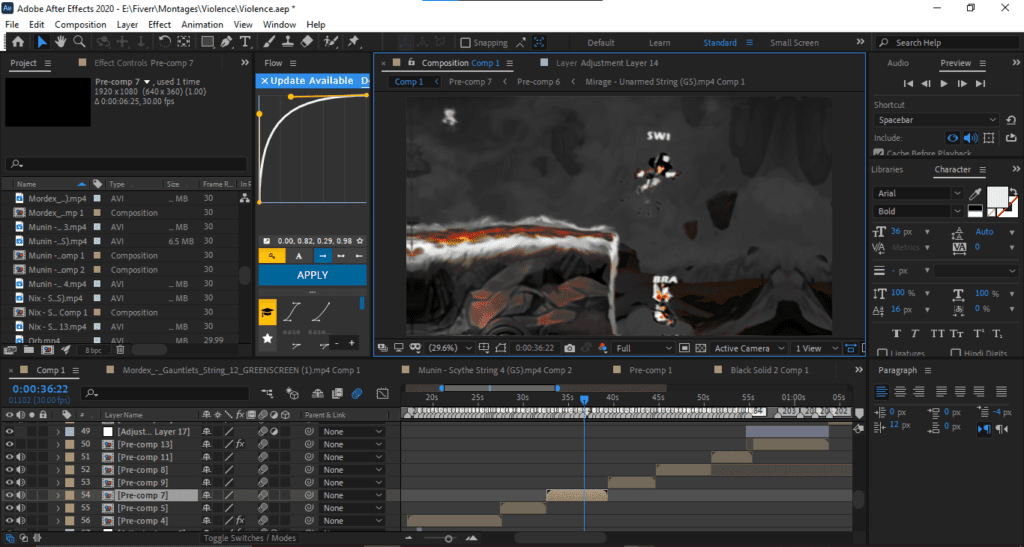1024x547 pixels.
Task: Select the Roto Brush tool
Action: (x=330, y=42)
